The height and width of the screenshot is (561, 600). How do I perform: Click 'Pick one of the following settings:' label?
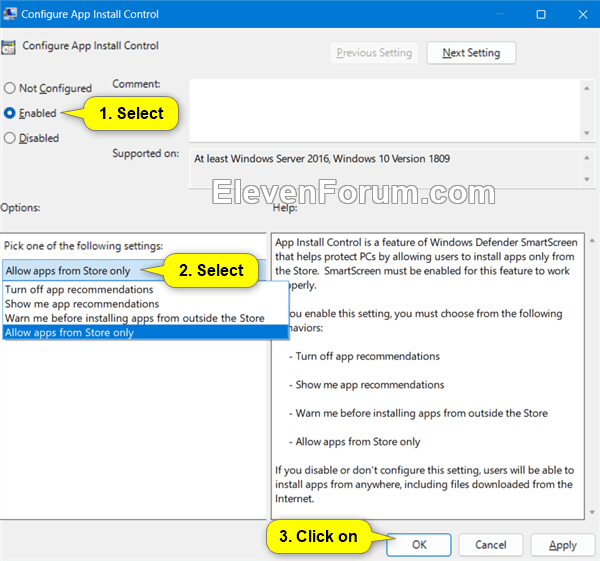click(x=83, y=246)
